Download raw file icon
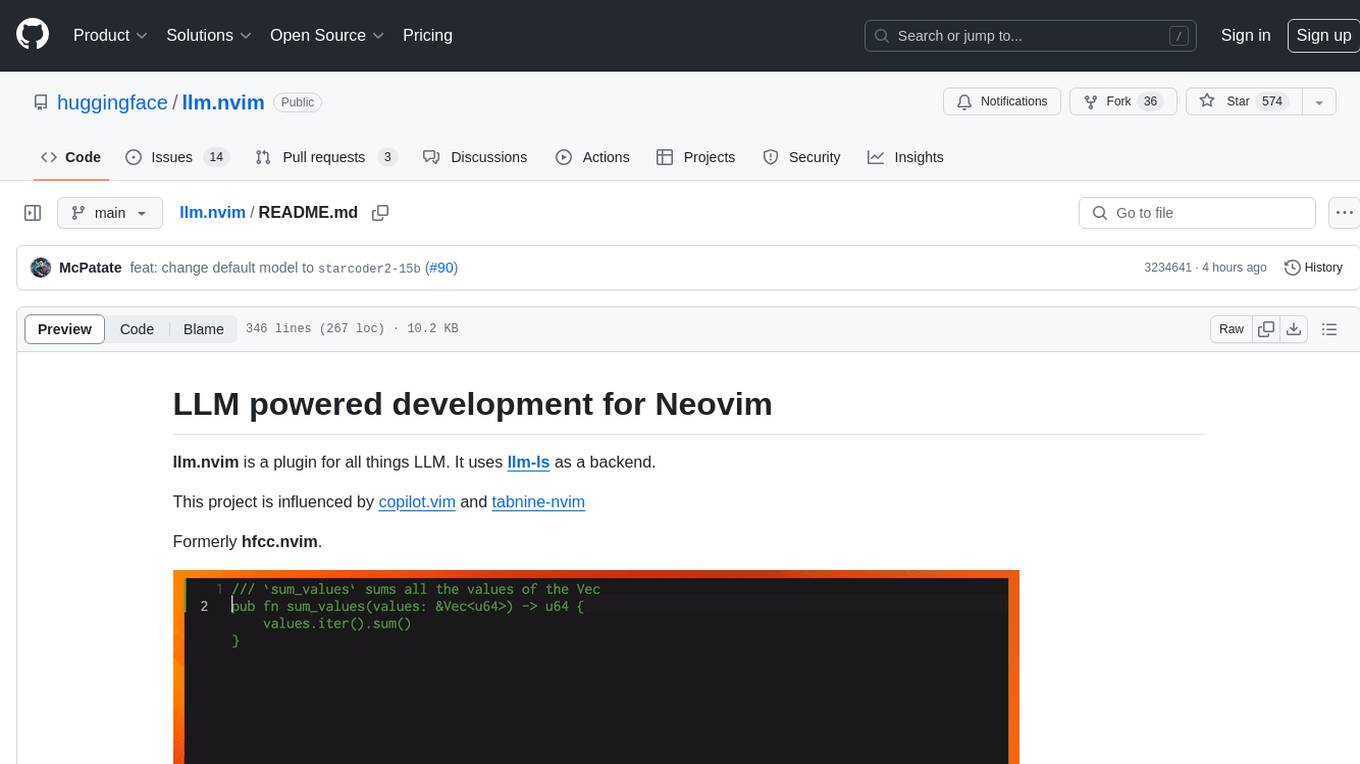Image resolution: width=1360 pixels, height=764 pixels. (1293, 329)
